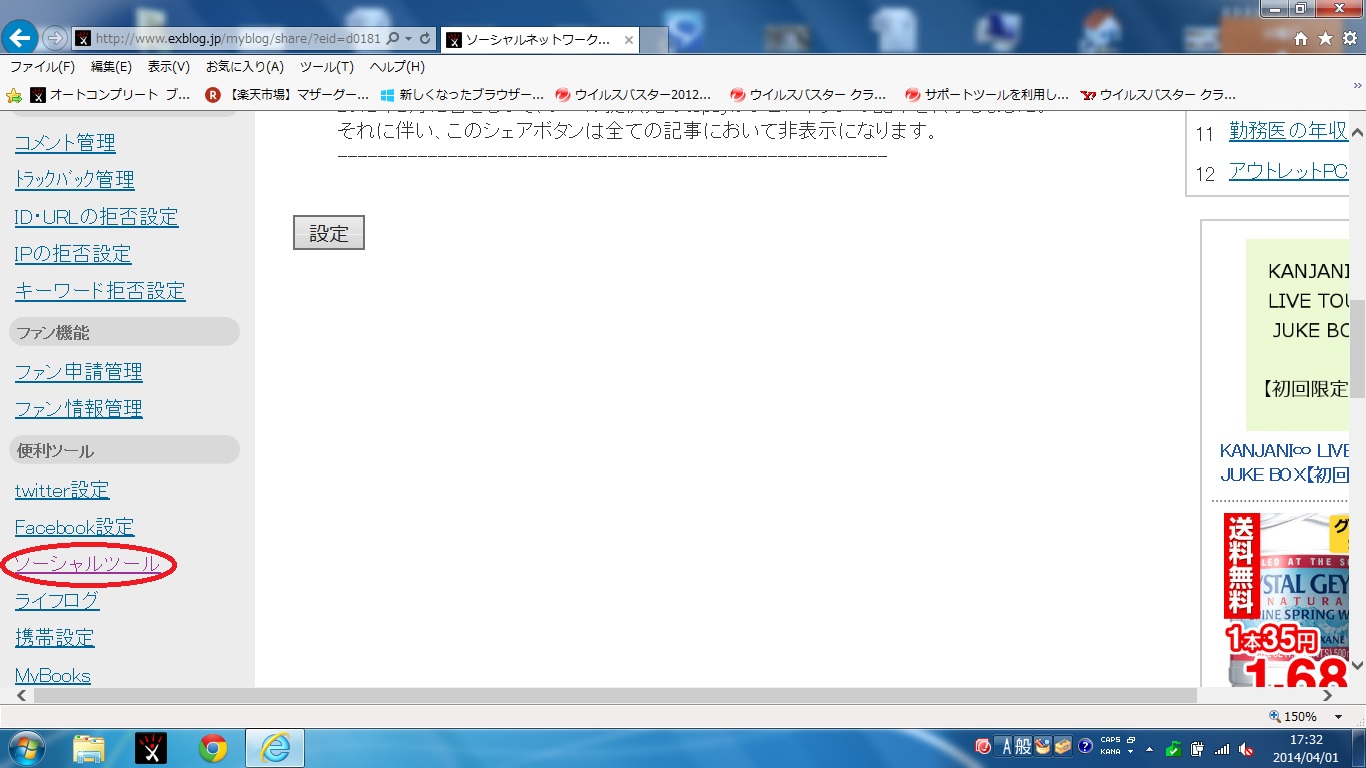Click the IME help question mark icon
Image resolution: width=1366 pixels, height=768 pixels.
click(1085, 747)
